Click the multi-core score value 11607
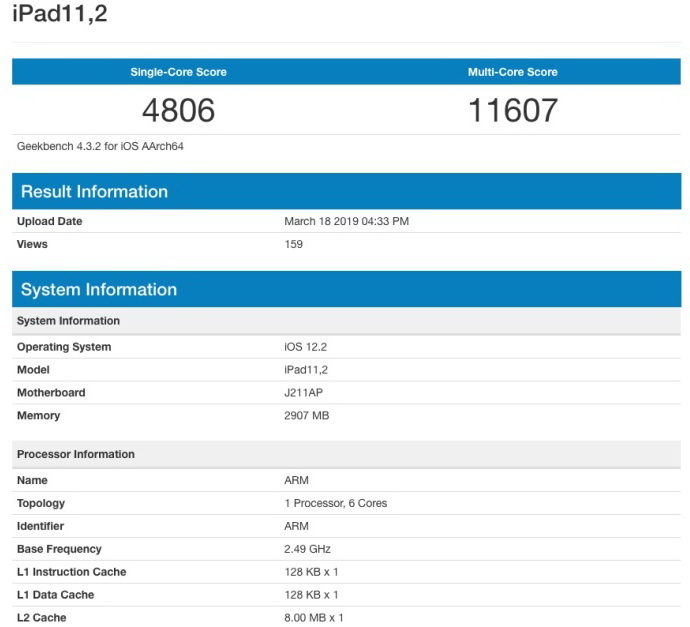Image resolution: width=690 pixels, height=627 pixels. click(x=513, y=110)
